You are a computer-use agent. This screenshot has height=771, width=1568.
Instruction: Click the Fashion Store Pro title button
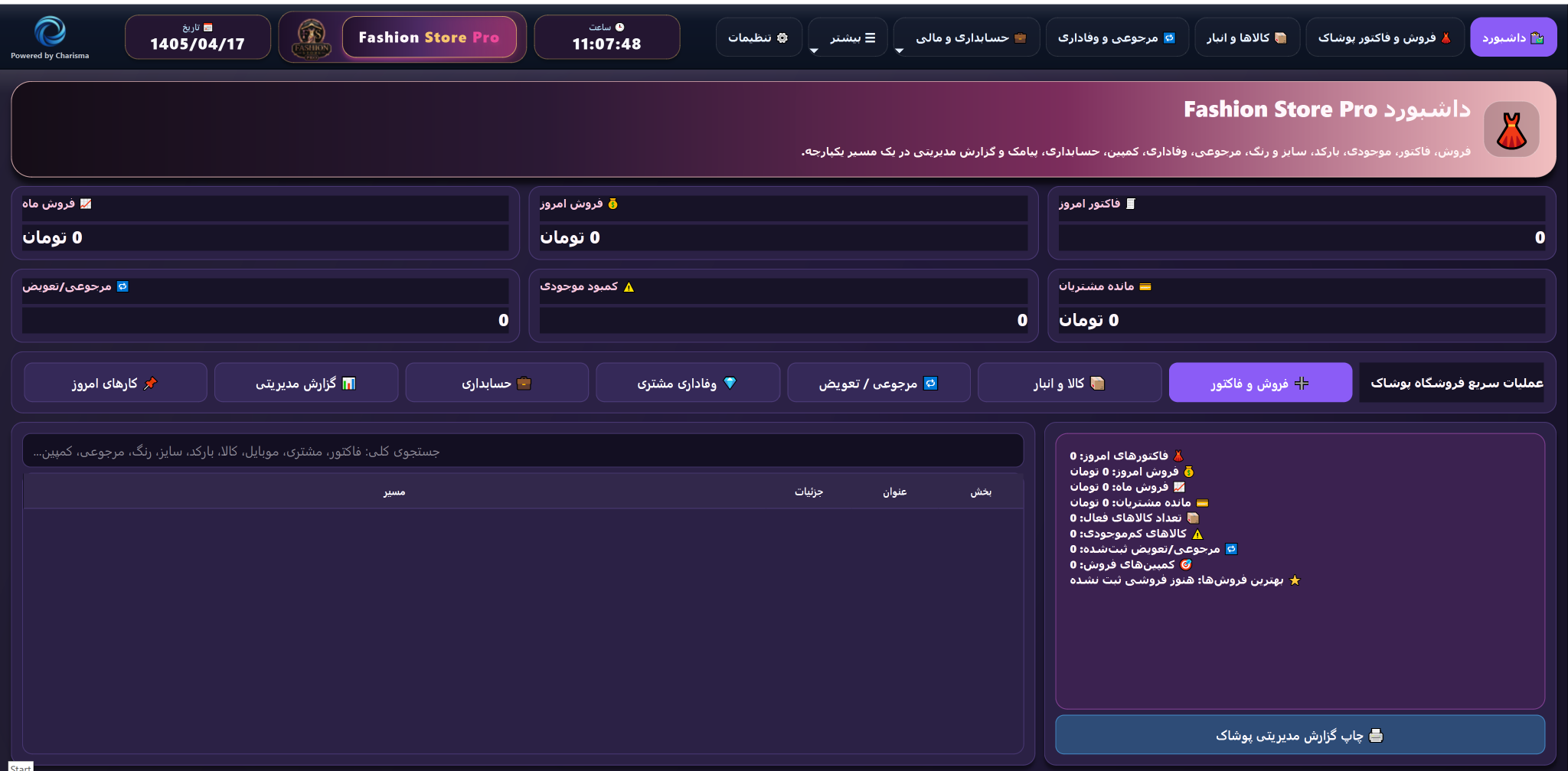coord(429,37)
